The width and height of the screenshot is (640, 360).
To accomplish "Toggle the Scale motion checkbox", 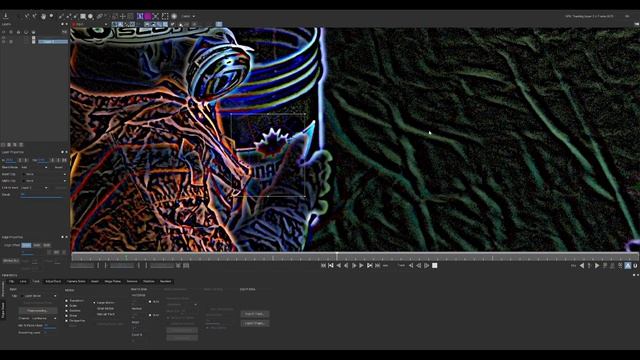I will 67,306.
